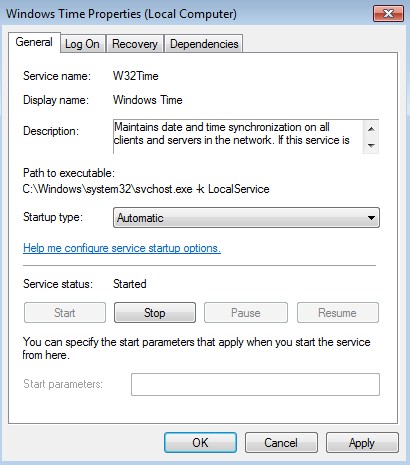Screen dimensions: 410x465
Task: Switch to the Dependencies tab
Action: pos(204,44)
